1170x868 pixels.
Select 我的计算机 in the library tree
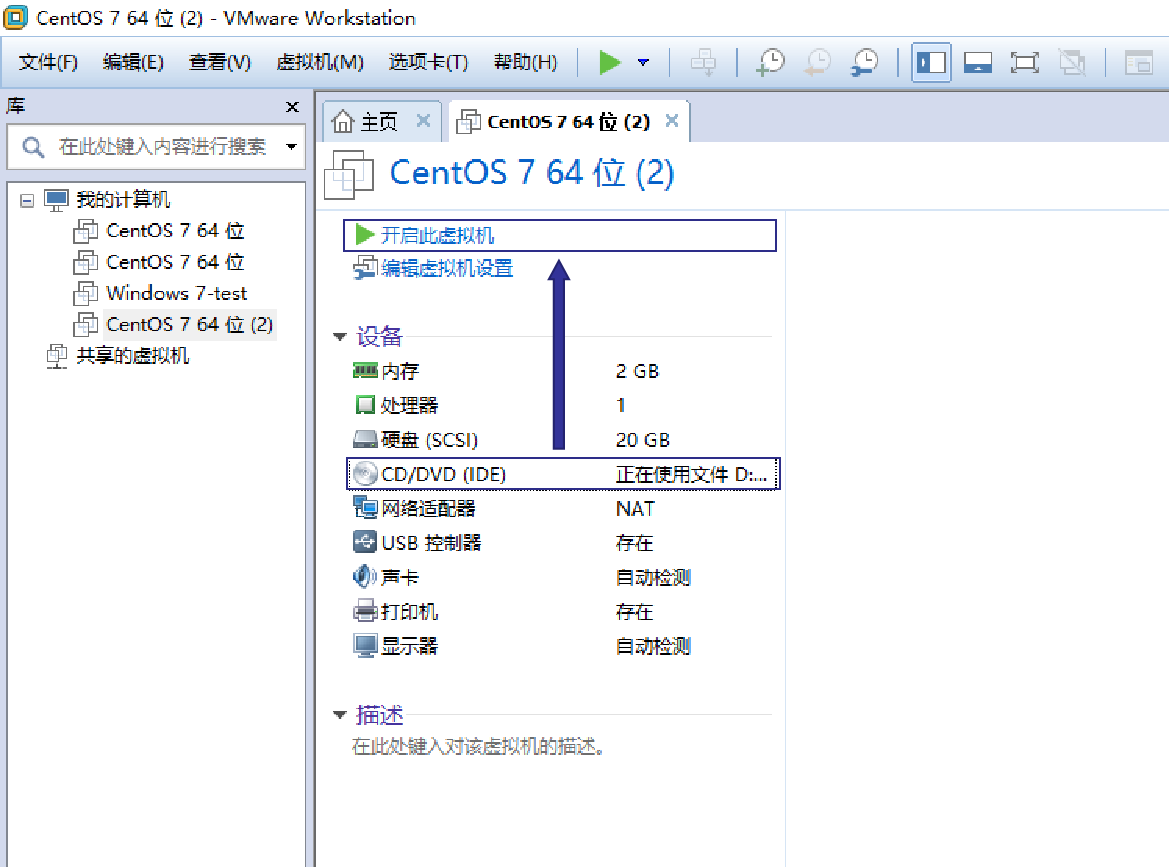coord(122,199)
